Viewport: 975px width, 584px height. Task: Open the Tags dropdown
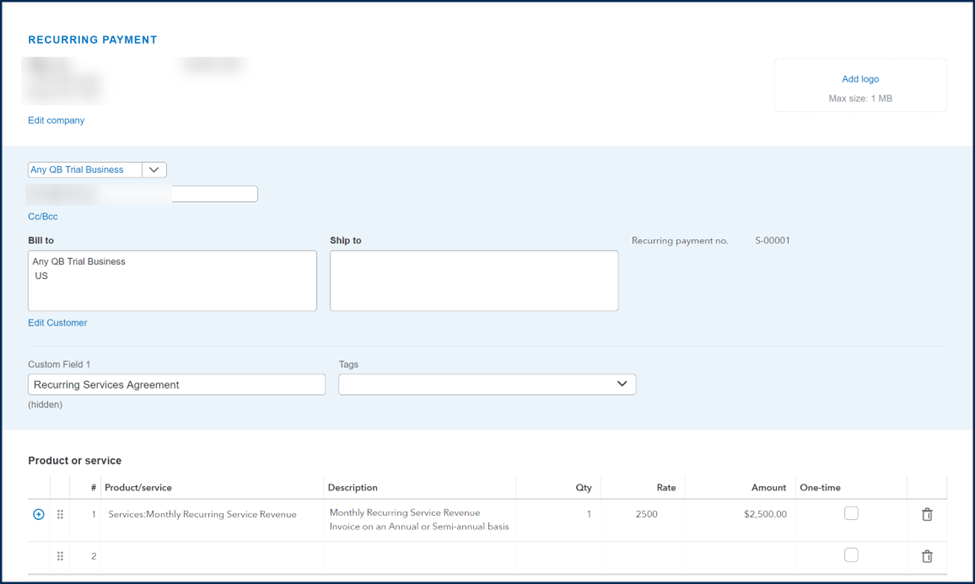[487, 384]
